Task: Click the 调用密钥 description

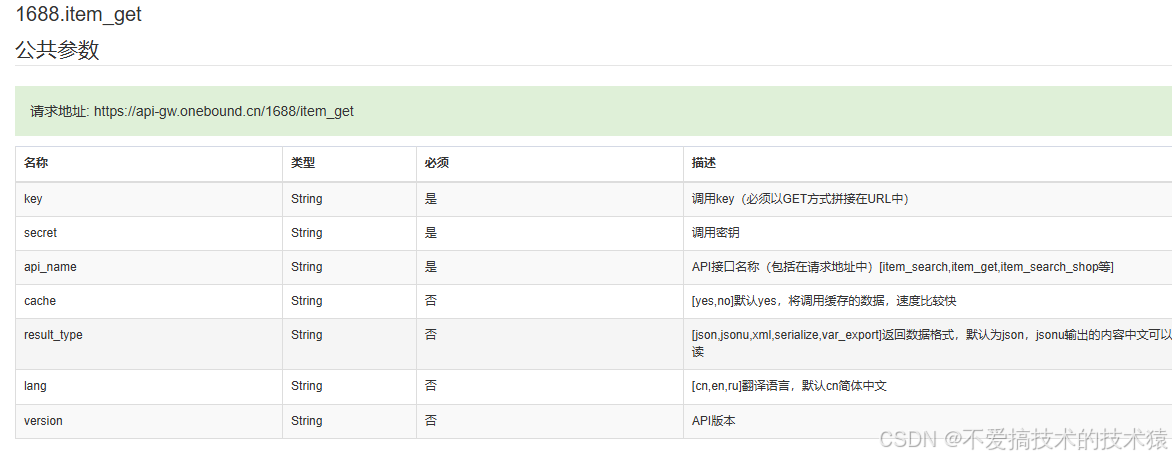Action: point(715,233)
